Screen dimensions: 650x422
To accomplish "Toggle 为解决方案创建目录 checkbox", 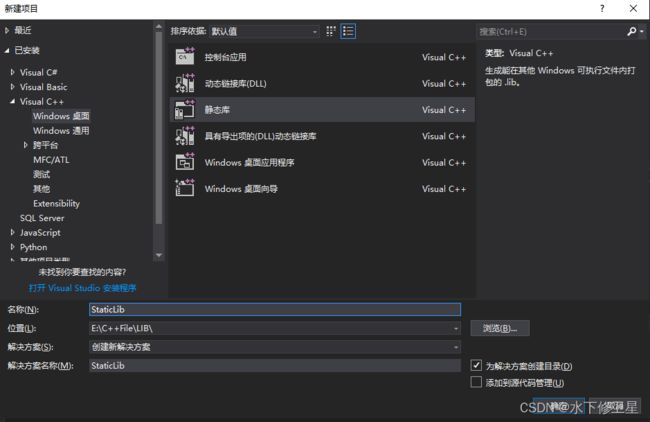I will (x=476, y=365).
